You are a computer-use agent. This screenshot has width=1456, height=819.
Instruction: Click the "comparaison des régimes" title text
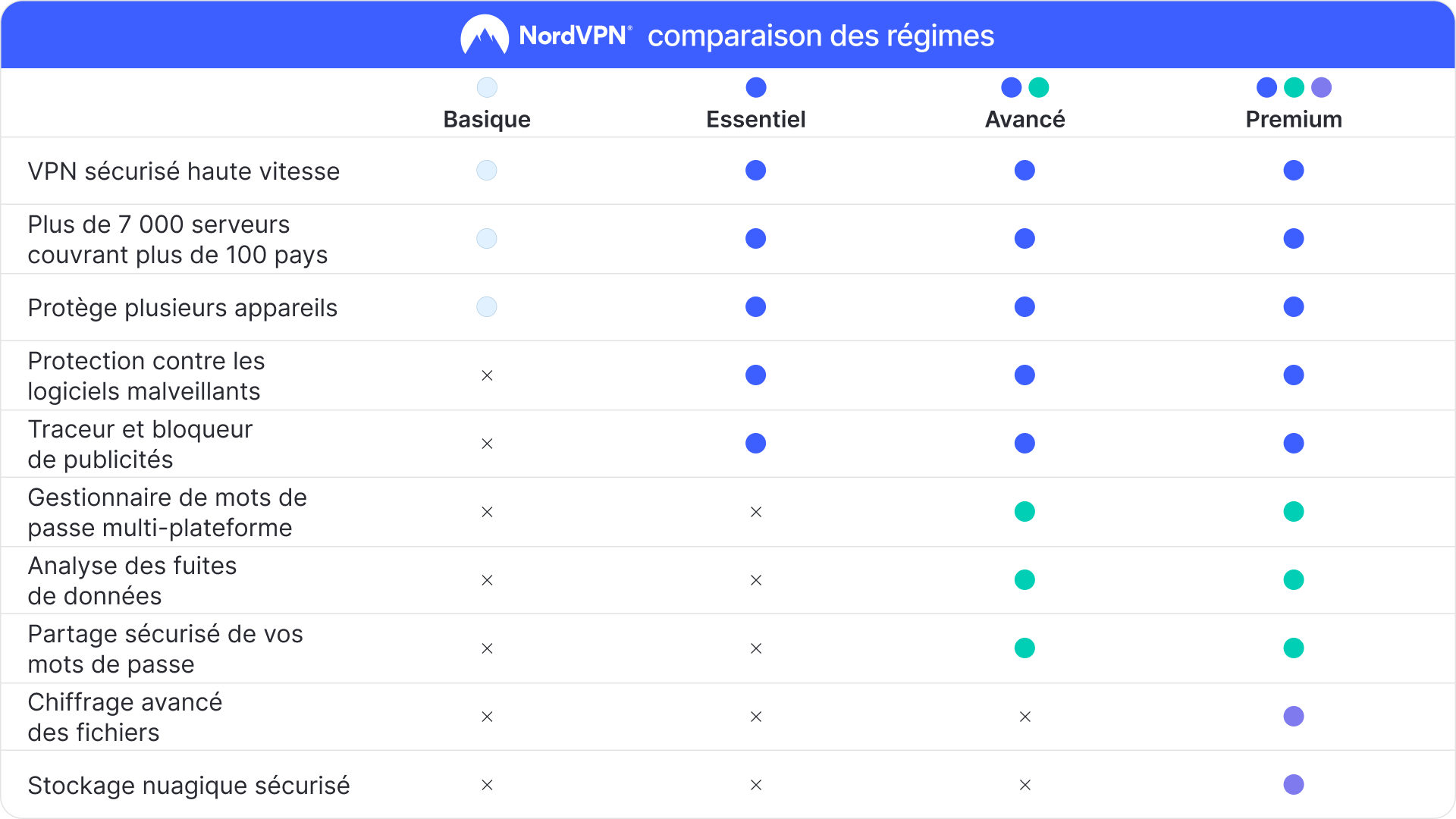pyautogui.click(x=821, y=36)
